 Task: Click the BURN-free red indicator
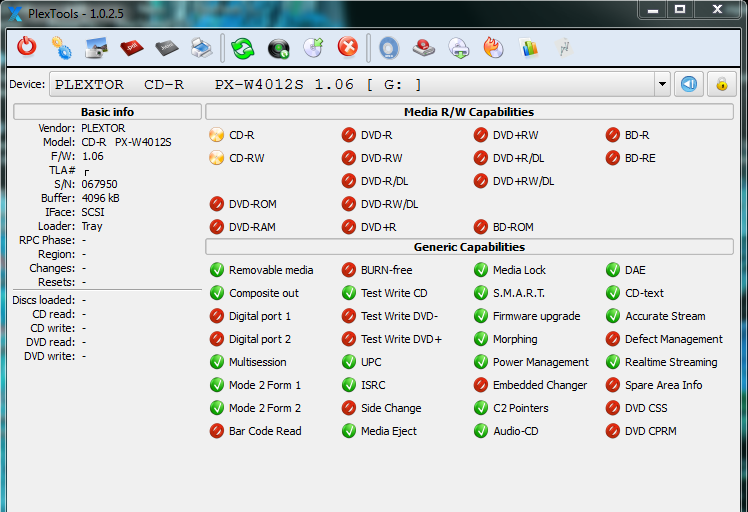[x=349, y=270]
